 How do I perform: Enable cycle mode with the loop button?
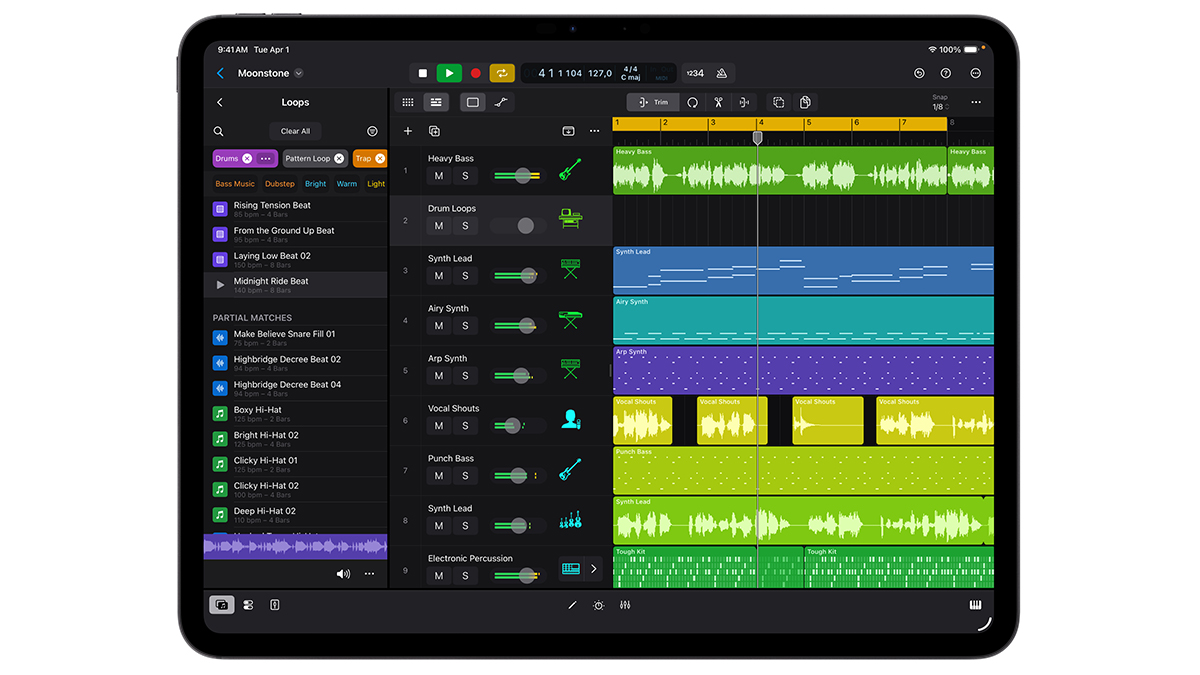click(501, 72)
